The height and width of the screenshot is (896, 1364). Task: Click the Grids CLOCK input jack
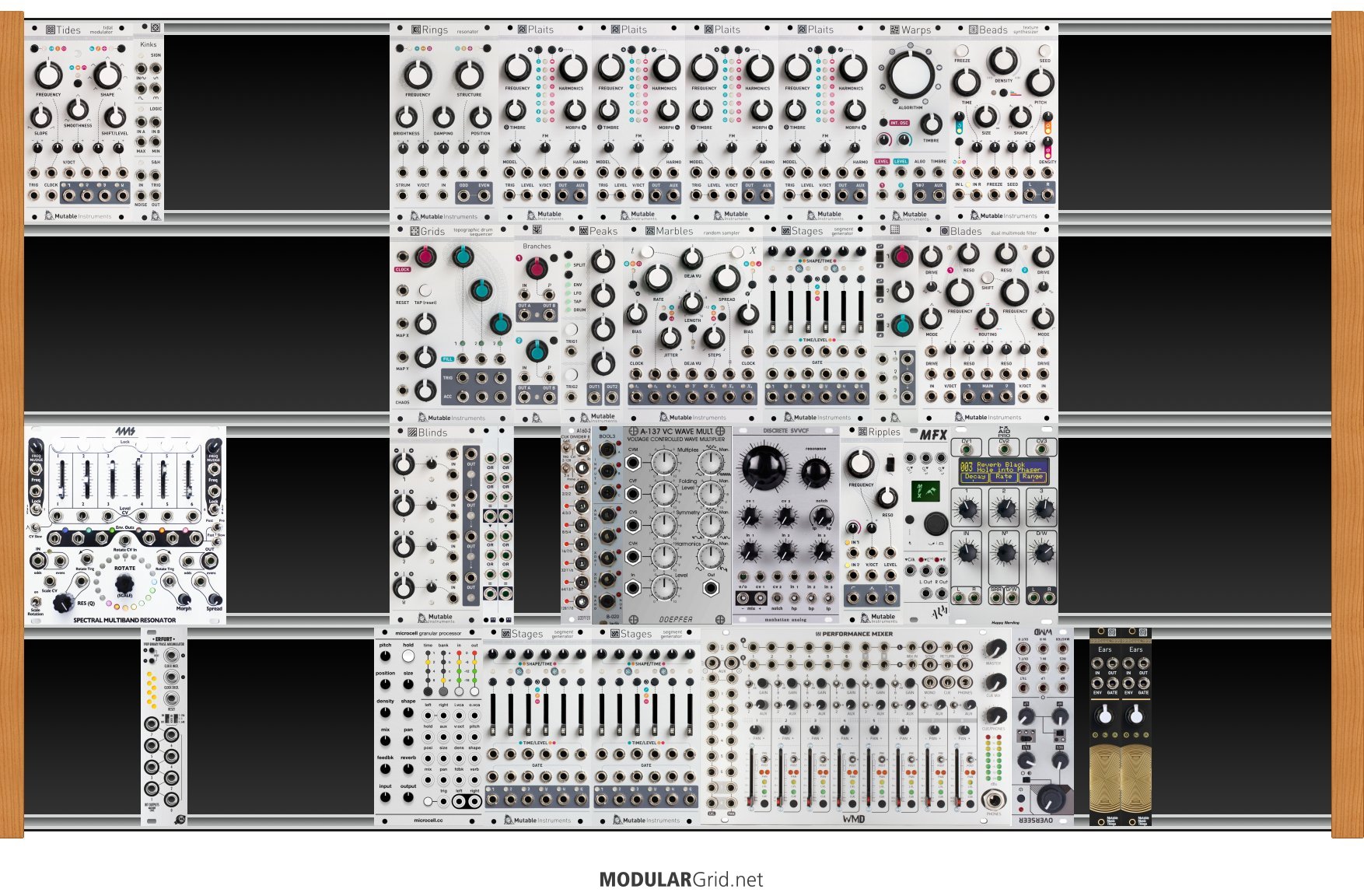coord(403,257)
